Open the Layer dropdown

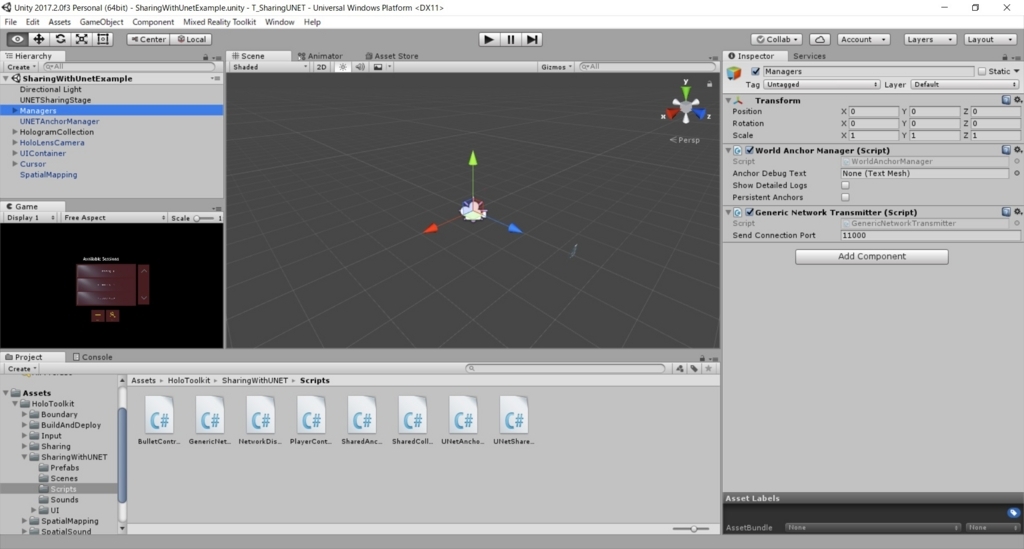point(965,84)
